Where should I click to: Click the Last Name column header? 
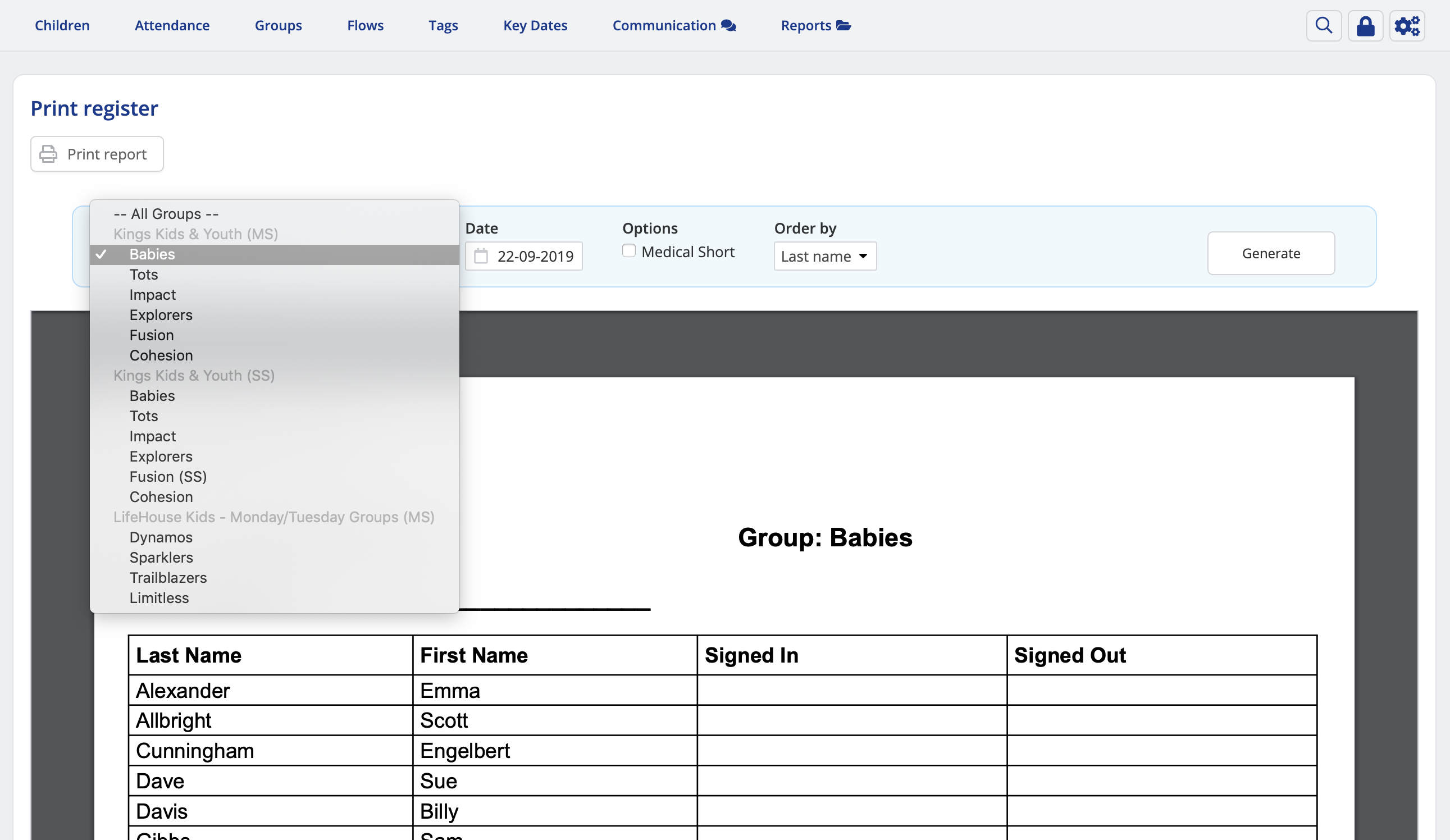[271, 655]
